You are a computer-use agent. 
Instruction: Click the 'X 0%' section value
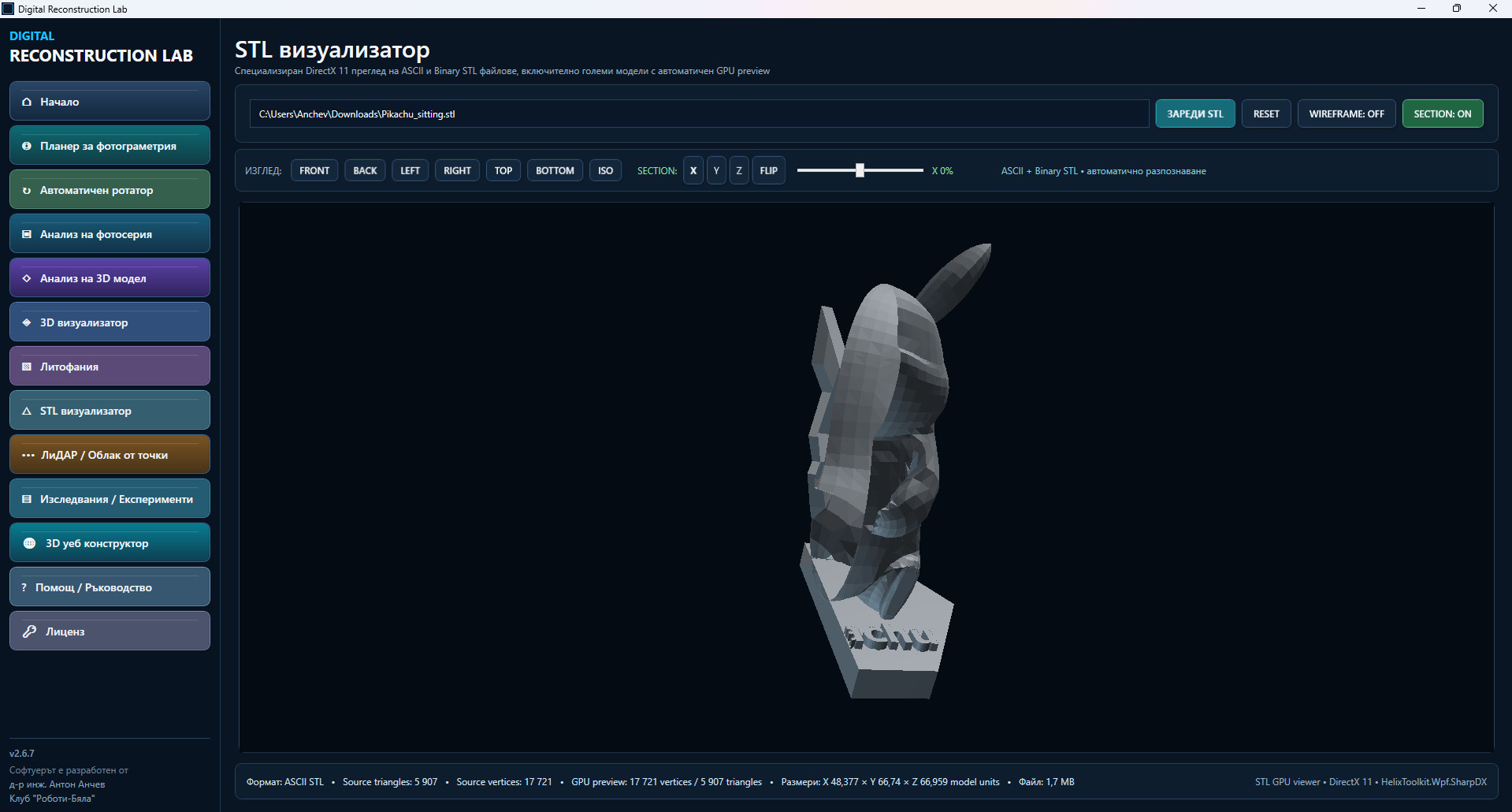(942, 170)
